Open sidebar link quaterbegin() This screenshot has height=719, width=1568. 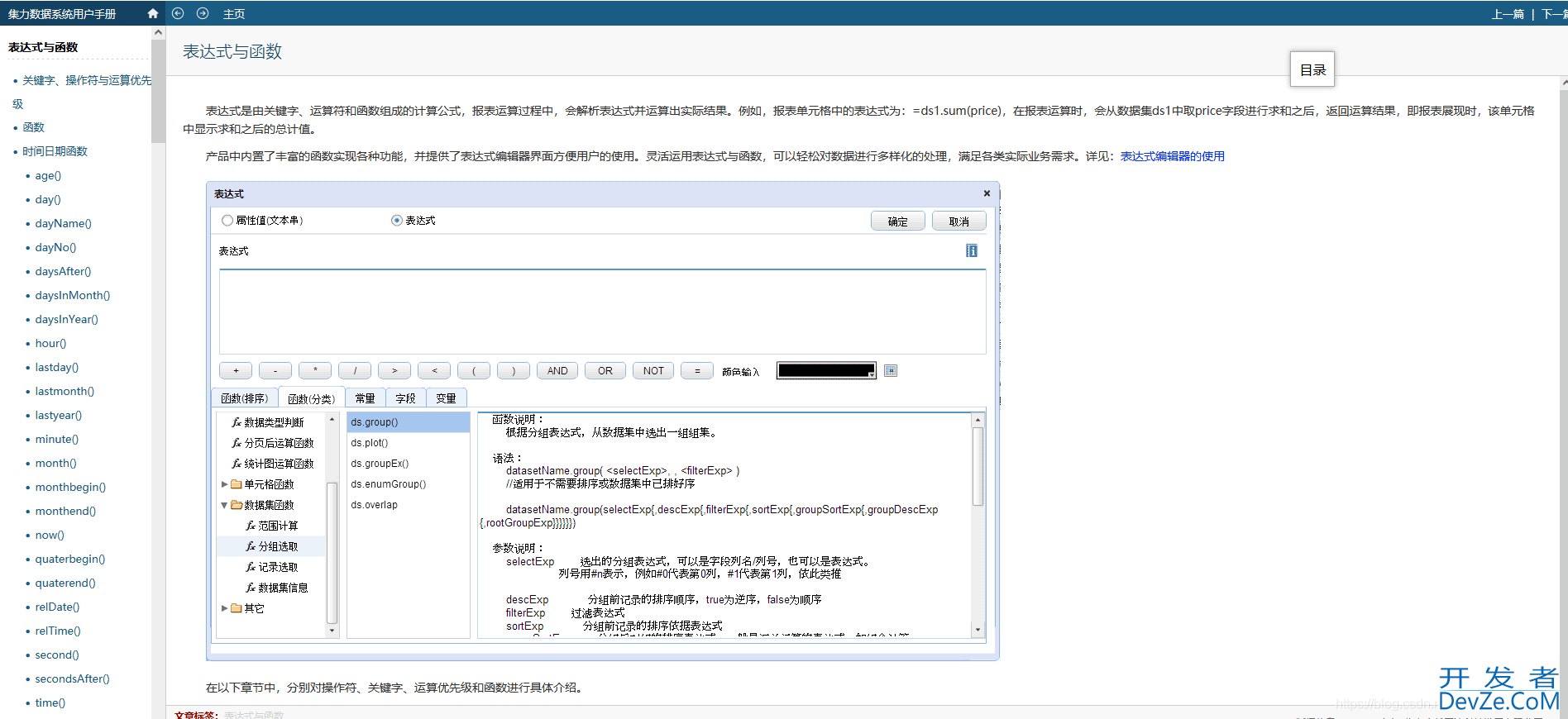click(69, 559)
